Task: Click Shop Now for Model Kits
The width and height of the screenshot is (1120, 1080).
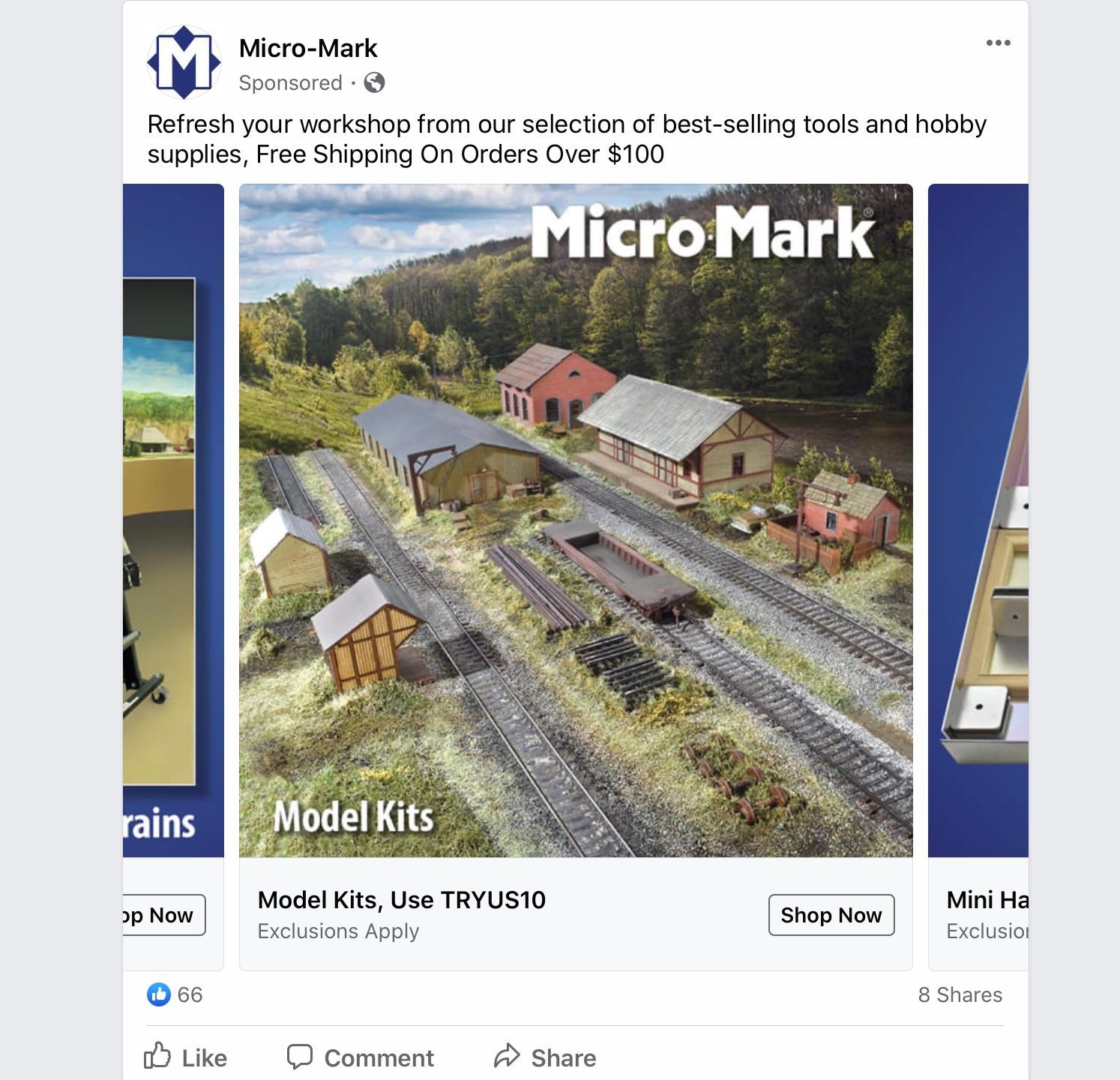Action: coord(831,915)
